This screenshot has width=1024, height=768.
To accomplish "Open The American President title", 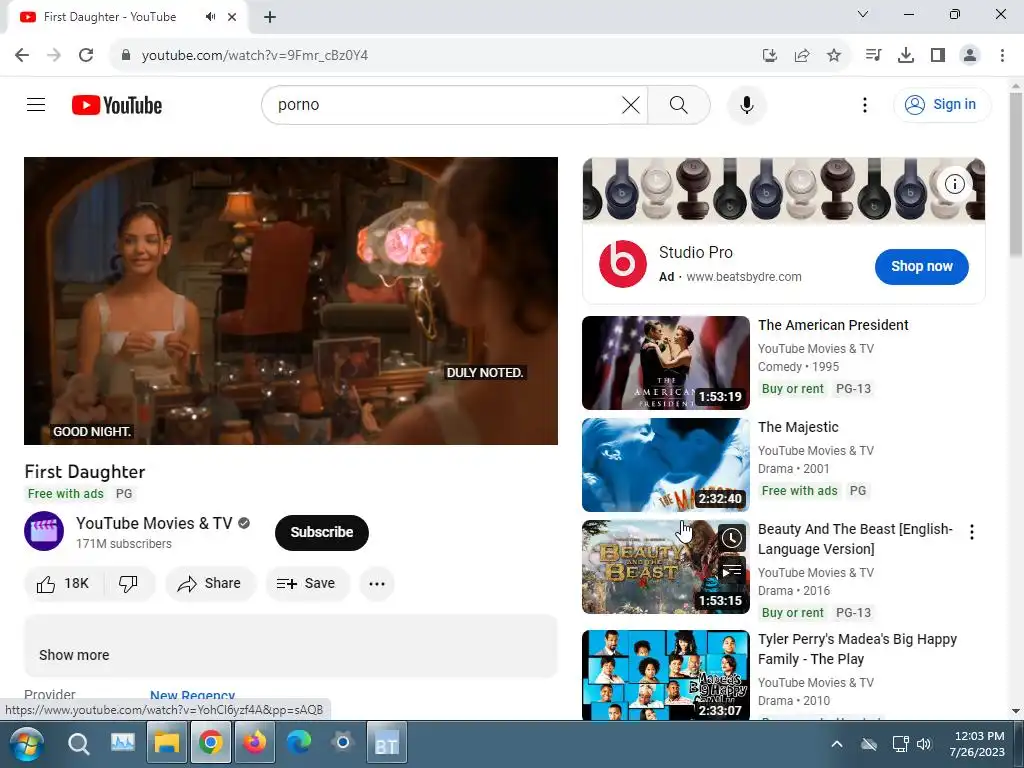I will pos(833,325).
